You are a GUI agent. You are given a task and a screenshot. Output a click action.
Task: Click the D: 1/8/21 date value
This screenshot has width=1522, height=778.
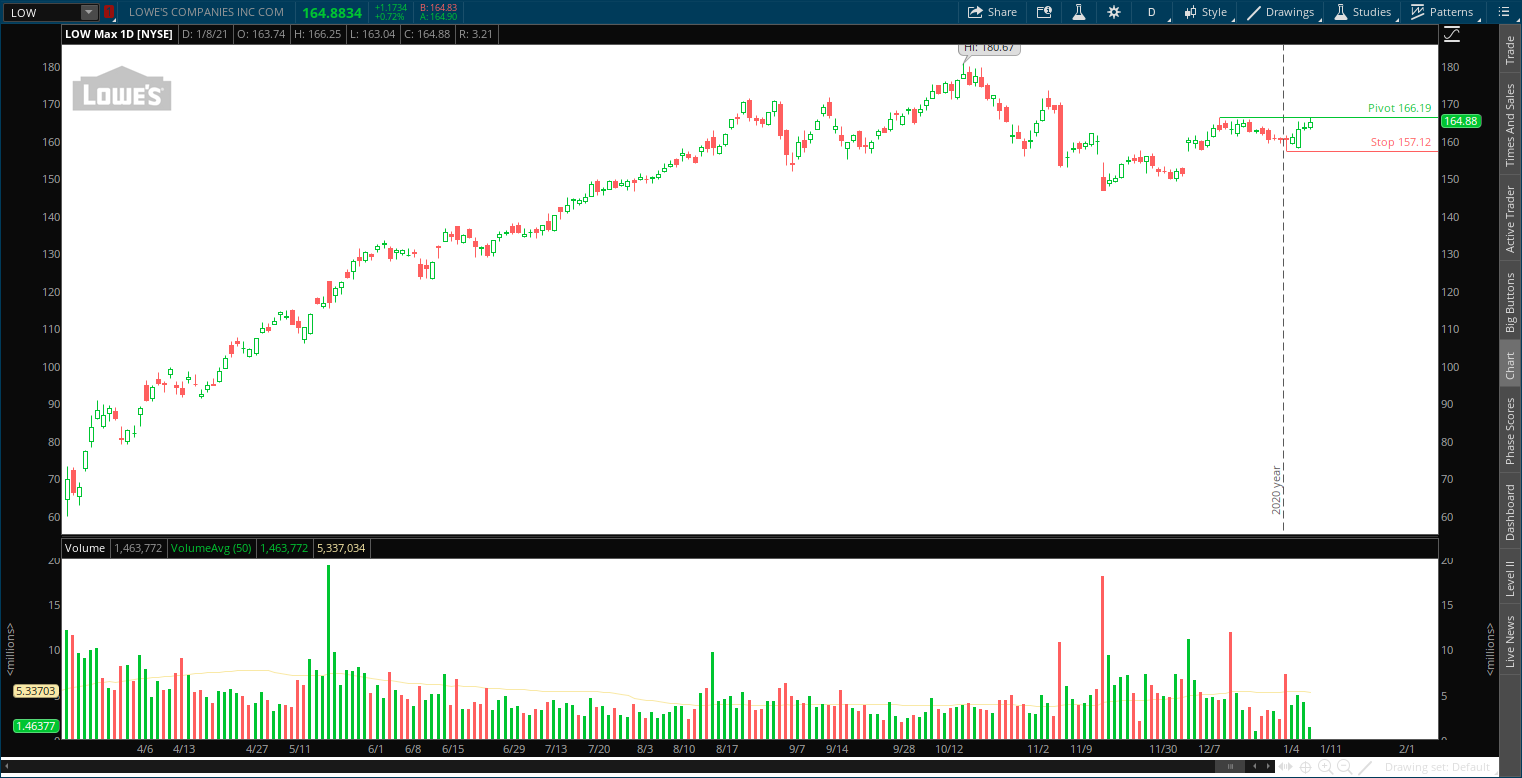[206, 34]
